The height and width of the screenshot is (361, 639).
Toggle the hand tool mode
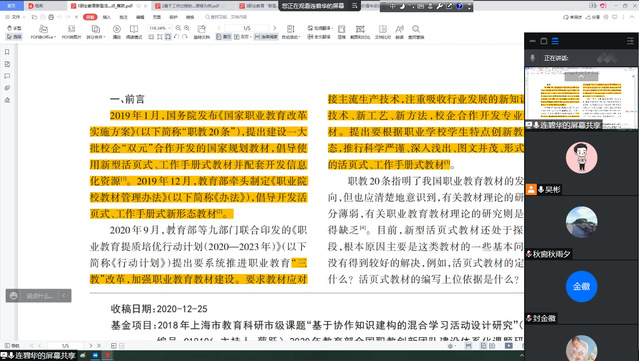[14, 28]
